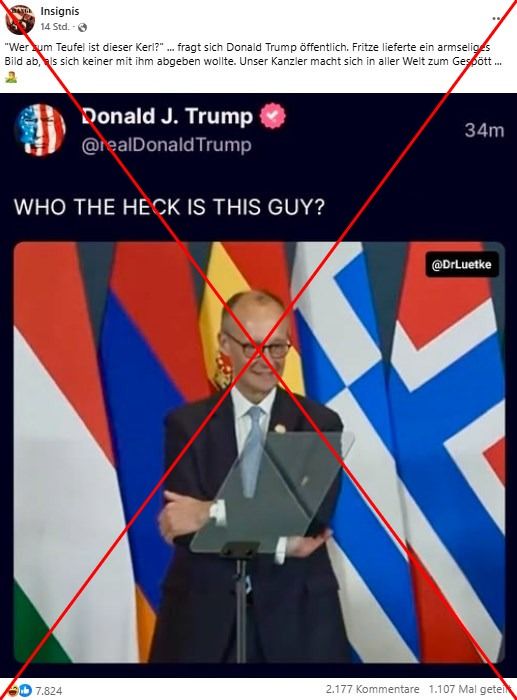The height and width of the screenshot is (700, 517).
Task: Click the blue Like thumbs-up reaction icon
Action: click(26, 691)
